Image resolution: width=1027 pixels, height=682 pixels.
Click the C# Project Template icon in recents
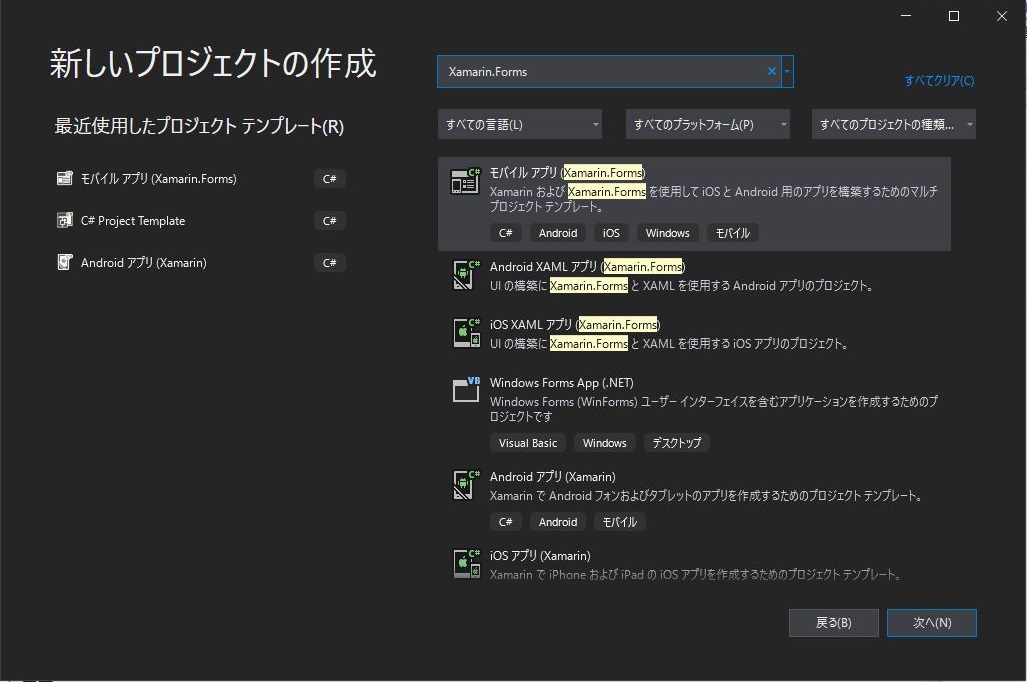[x=67, y=220]
